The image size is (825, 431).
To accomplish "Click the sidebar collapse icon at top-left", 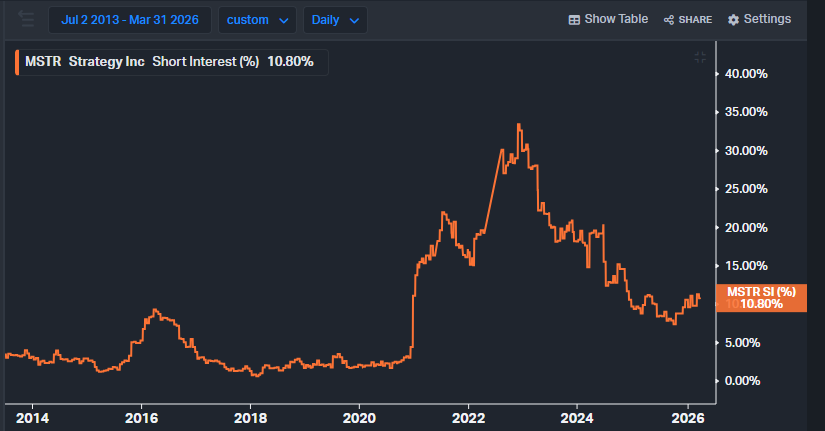I will pyautogui.click(x=26, y=19).
